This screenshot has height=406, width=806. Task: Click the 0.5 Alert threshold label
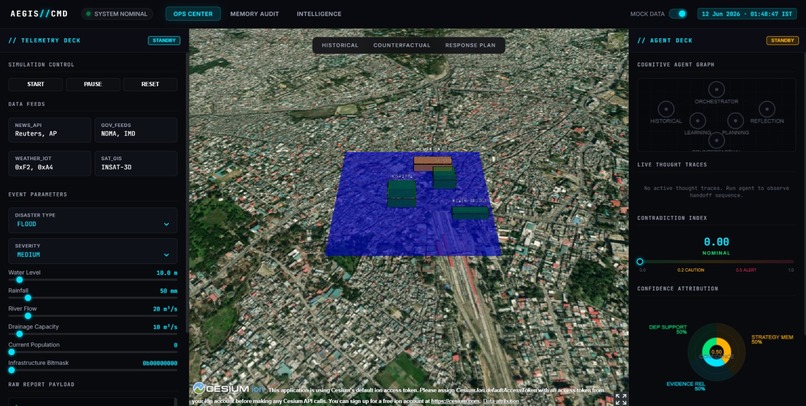[x=746, y=270]
